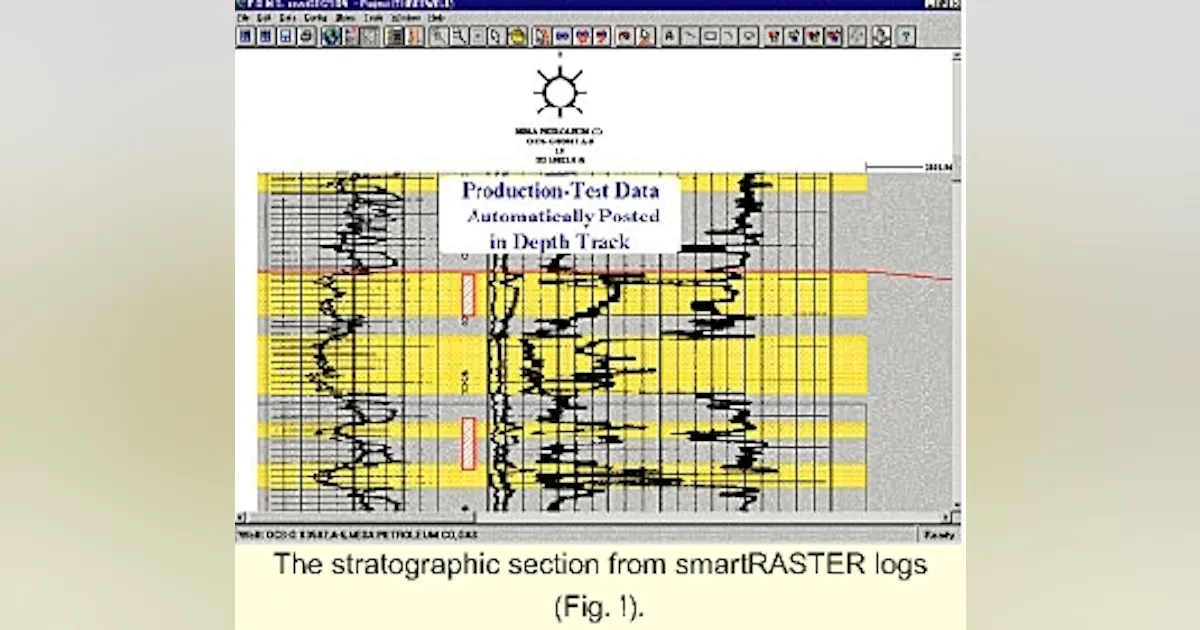Select the rectangle drawing tool
Image resolution: width=1200 pixels, height=630 pixels.
[x=709, y=36]
